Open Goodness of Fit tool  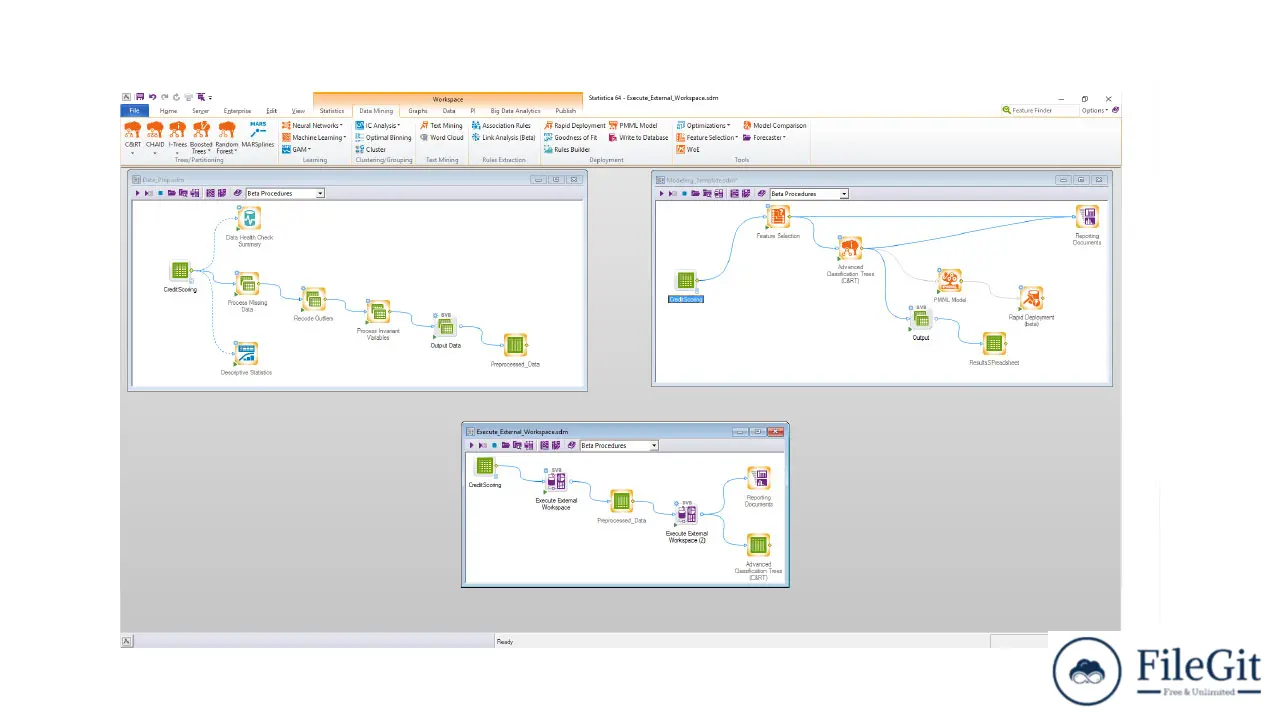click(x=570, y=137)
